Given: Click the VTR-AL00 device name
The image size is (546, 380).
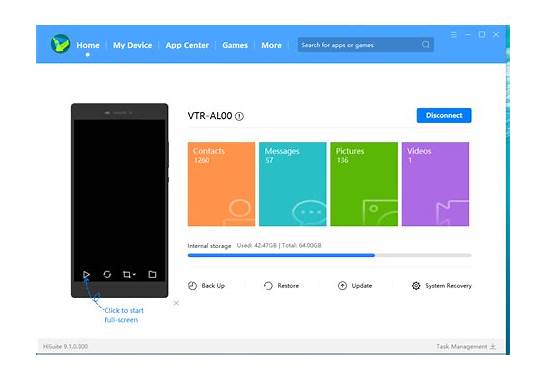Looking at the screenshot, I should [210, 116].
